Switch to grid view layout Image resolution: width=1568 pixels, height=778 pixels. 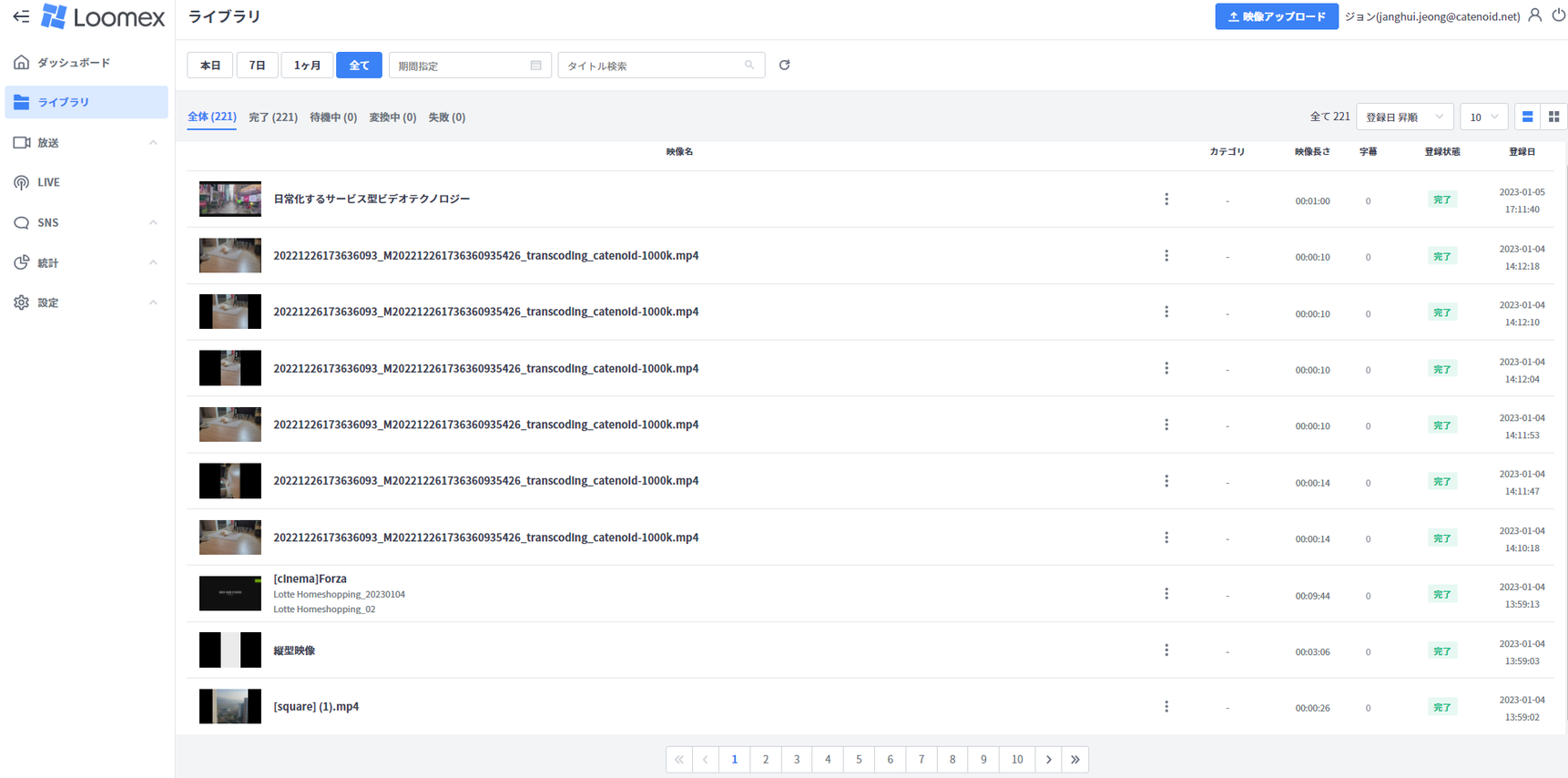pyautogui.click(x=1553, y=117)
